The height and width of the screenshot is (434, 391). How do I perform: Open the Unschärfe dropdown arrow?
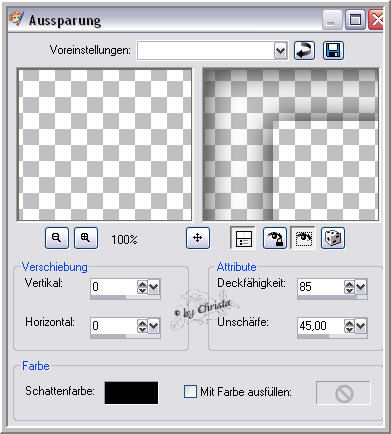[x=361, y=326]
